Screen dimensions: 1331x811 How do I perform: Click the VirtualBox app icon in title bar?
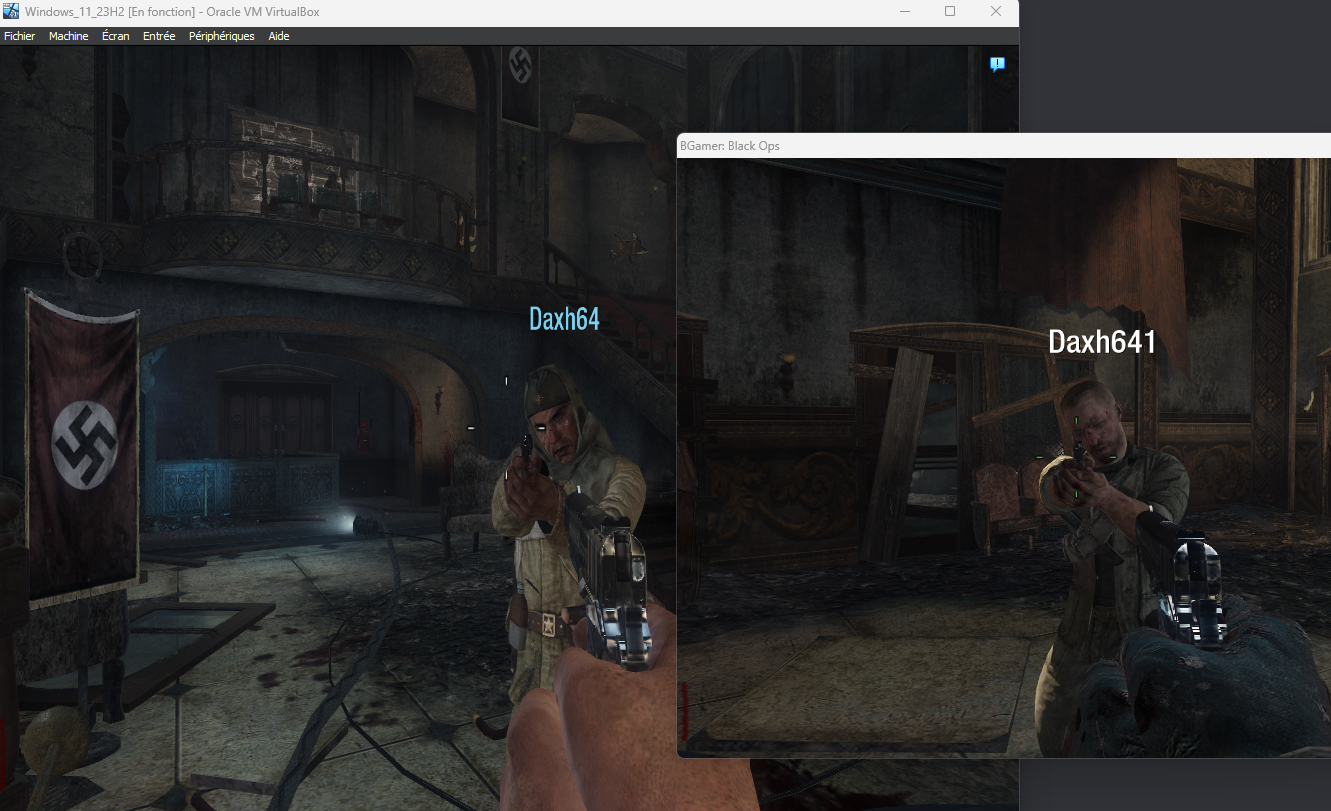point(11,12)
